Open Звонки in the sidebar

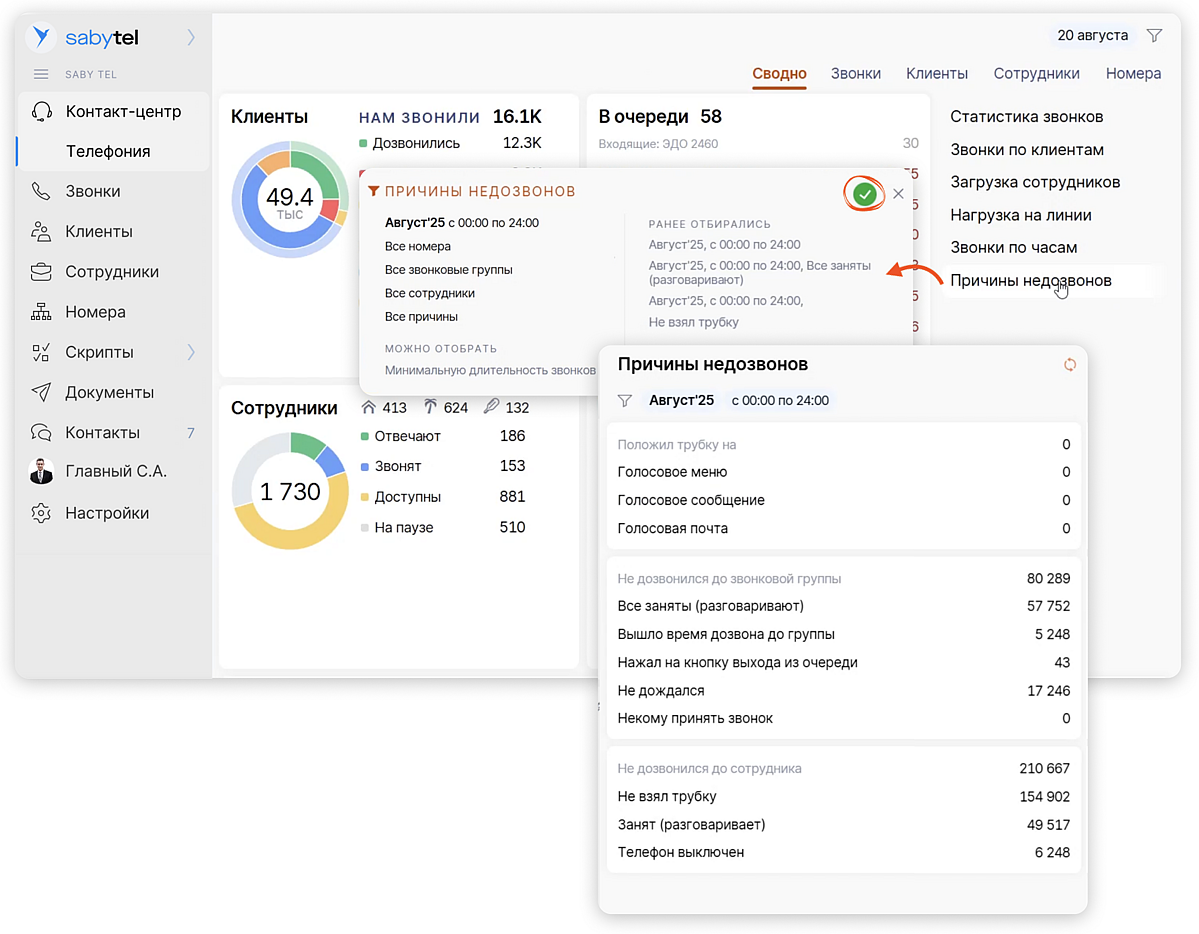pyautogui.click(x=93, y=191)
